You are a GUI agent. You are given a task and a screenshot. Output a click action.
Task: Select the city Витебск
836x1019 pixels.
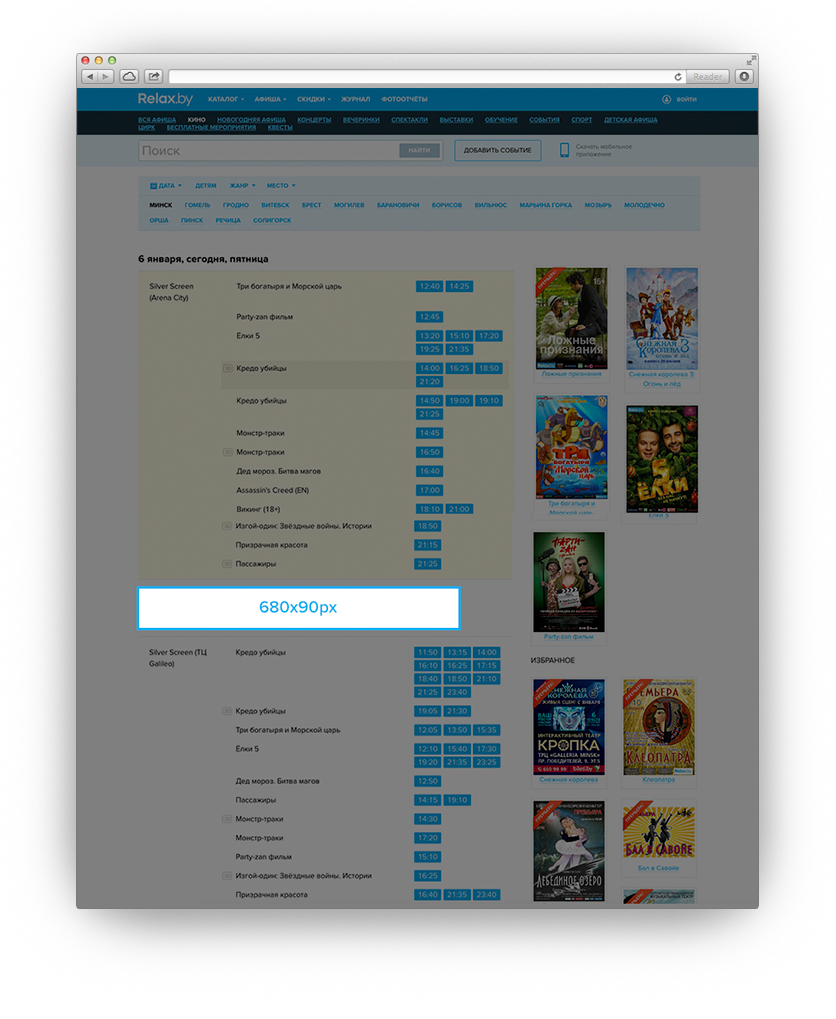[x=275, y=205]
